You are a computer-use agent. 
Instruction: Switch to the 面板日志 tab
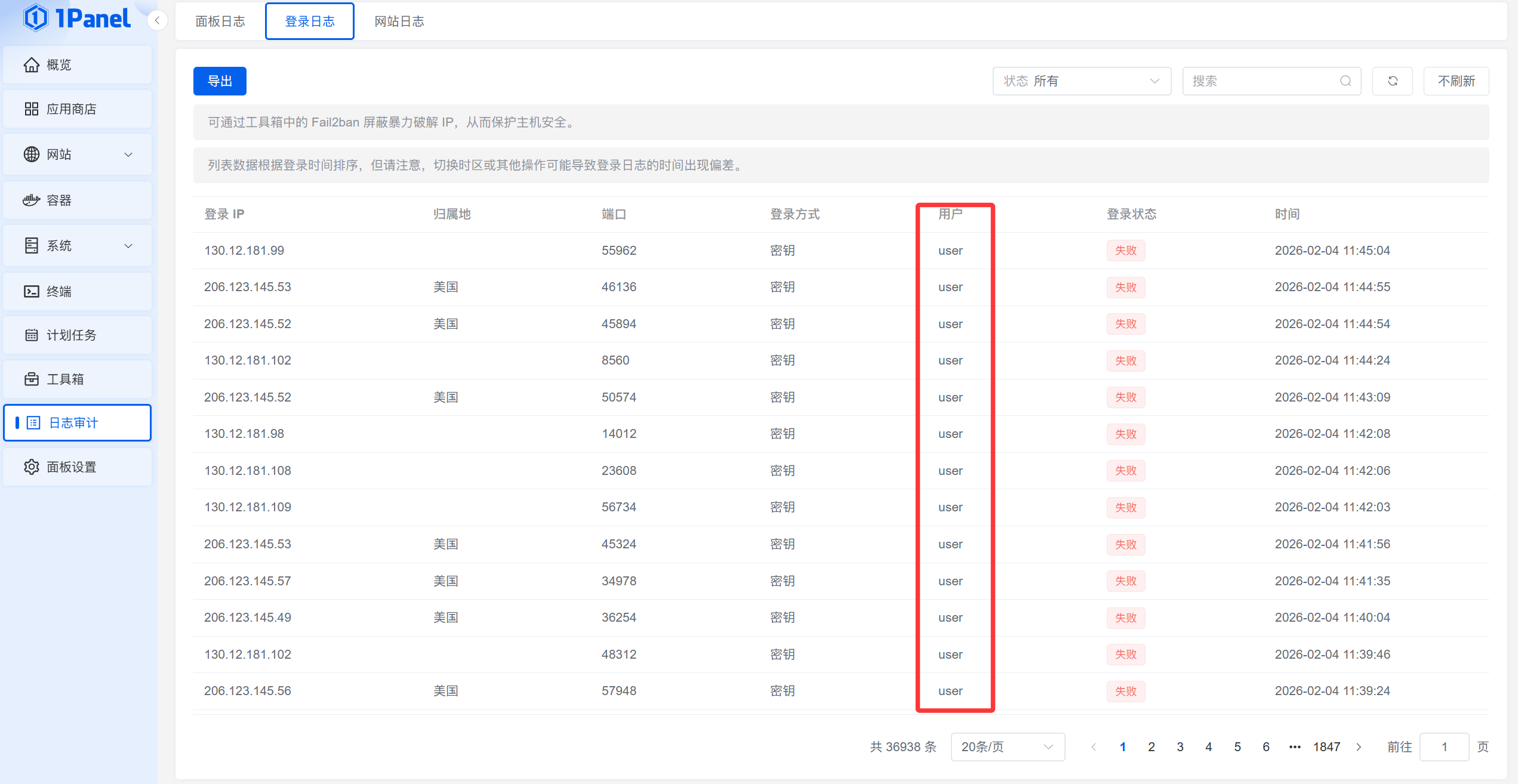point(220,21)
